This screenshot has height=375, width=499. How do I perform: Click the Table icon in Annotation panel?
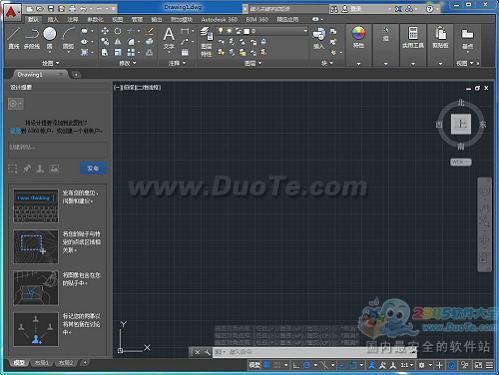click(x=185, y=52)
